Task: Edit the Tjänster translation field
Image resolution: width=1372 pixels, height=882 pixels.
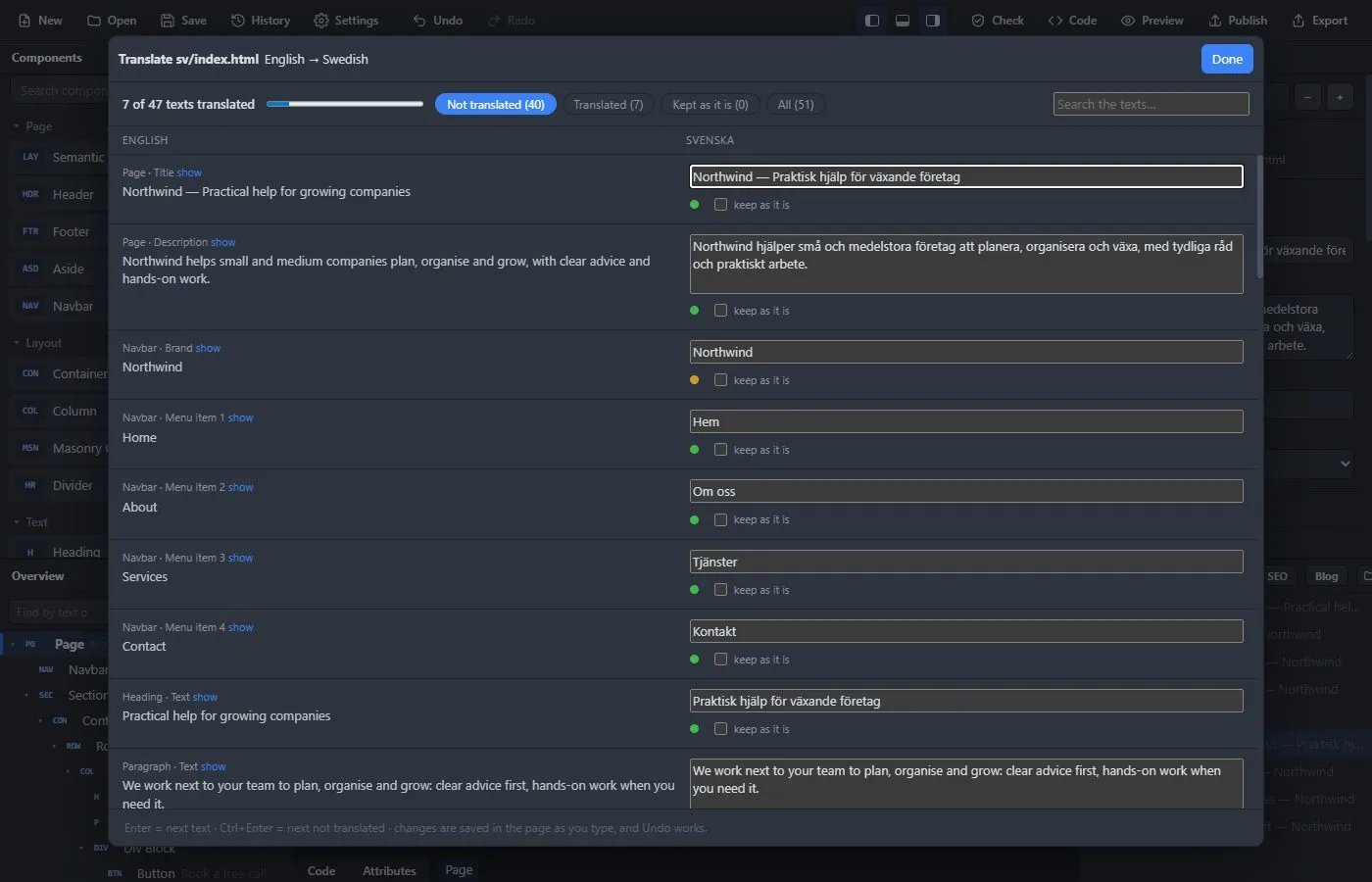Action: pos(966,562)
